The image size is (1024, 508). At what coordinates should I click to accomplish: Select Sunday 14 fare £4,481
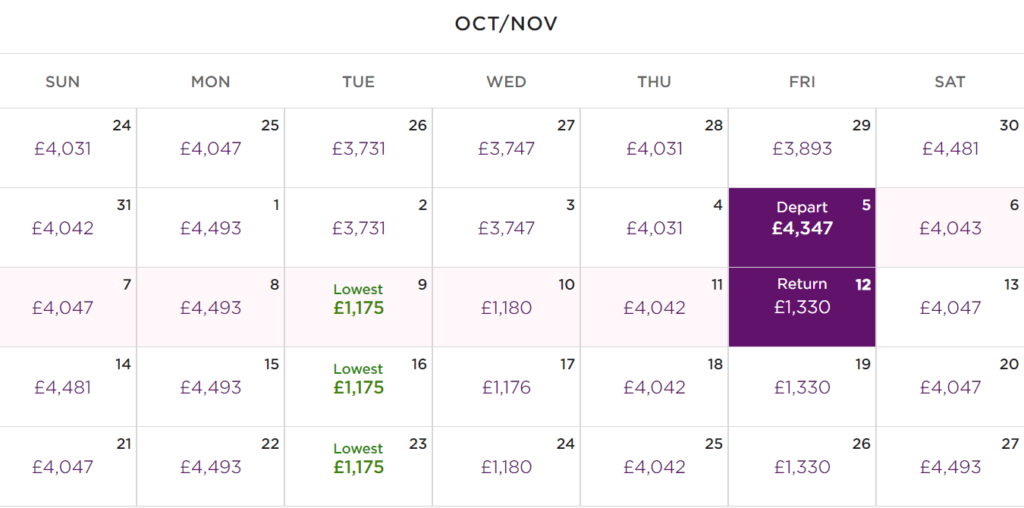[x=68, y=387]
